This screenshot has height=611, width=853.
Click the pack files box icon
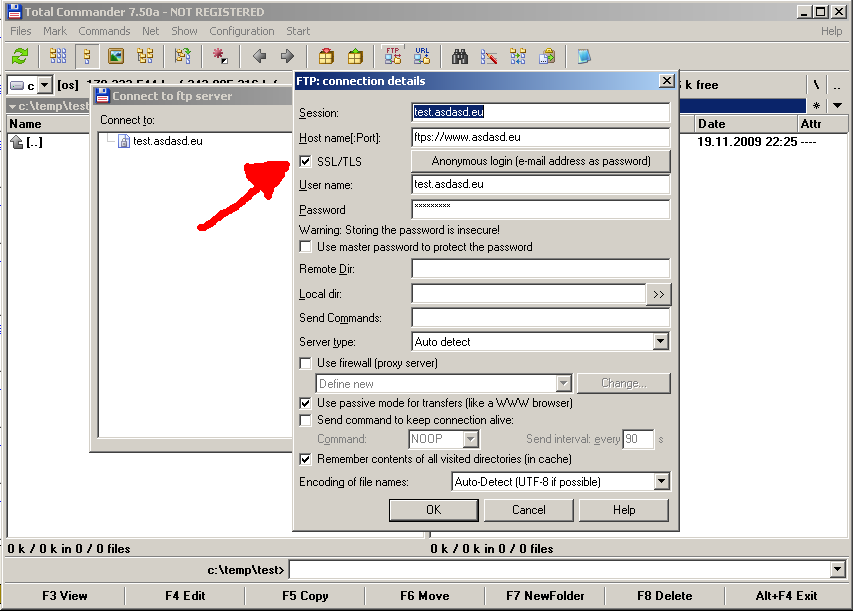[x=326, y=56]
